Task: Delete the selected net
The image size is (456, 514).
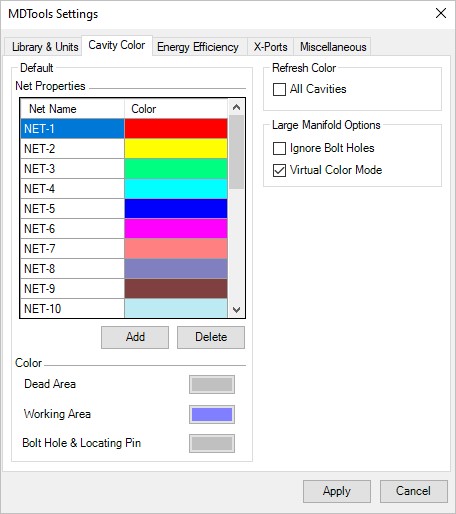Action: [211, 337]
